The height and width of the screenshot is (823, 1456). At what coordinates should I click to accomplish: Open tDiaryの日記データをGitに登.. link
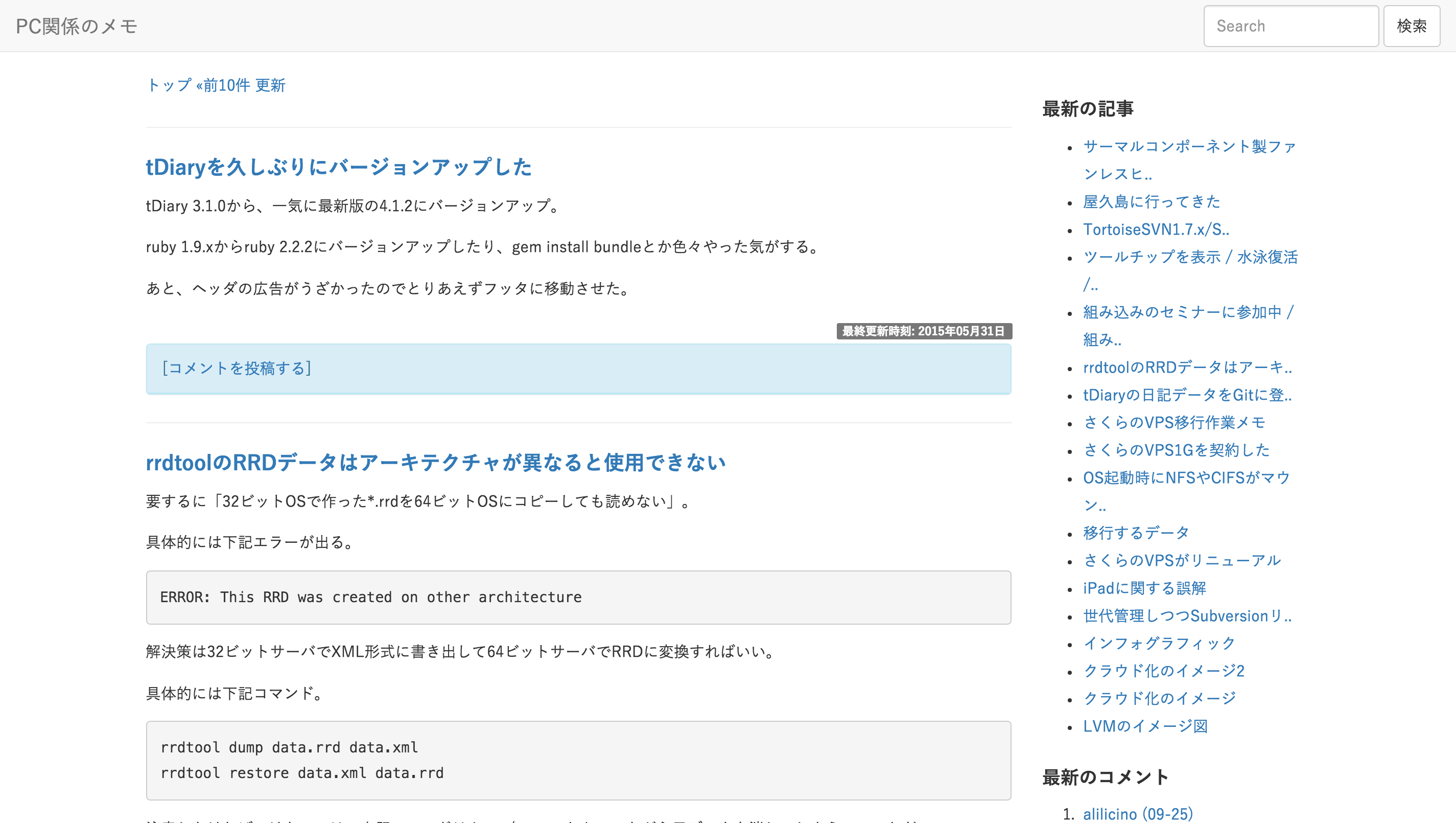click(1187, 395)
